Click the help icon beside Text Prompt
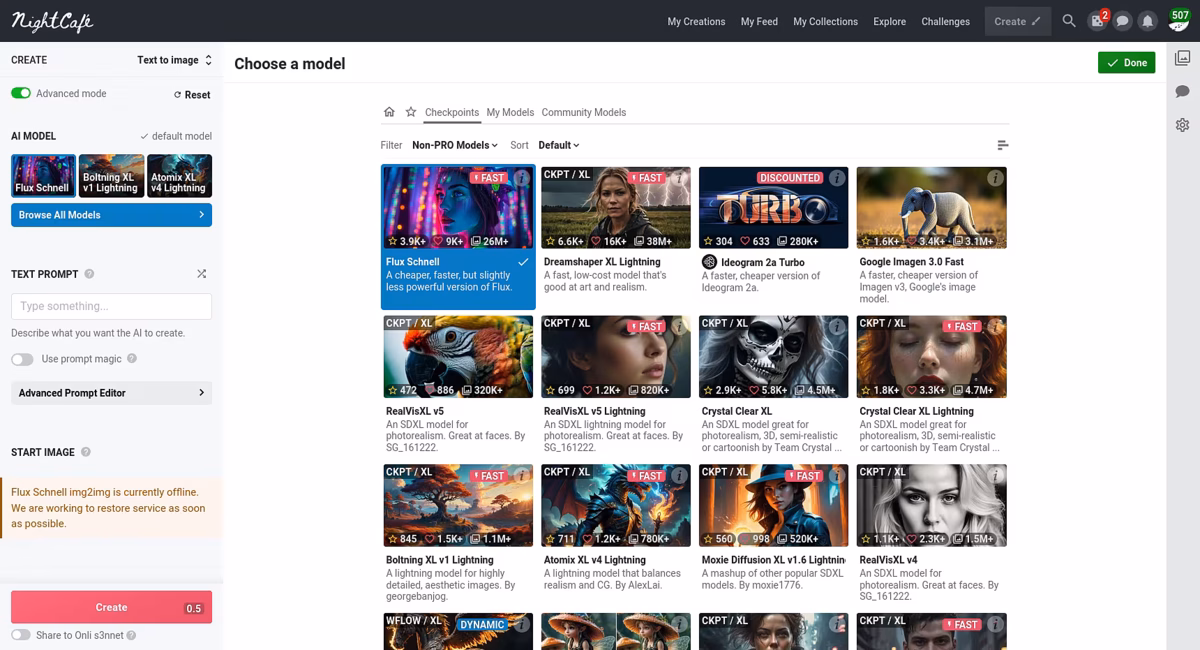Viewport: 1200px width, 650px height. (x=89, y=274)
